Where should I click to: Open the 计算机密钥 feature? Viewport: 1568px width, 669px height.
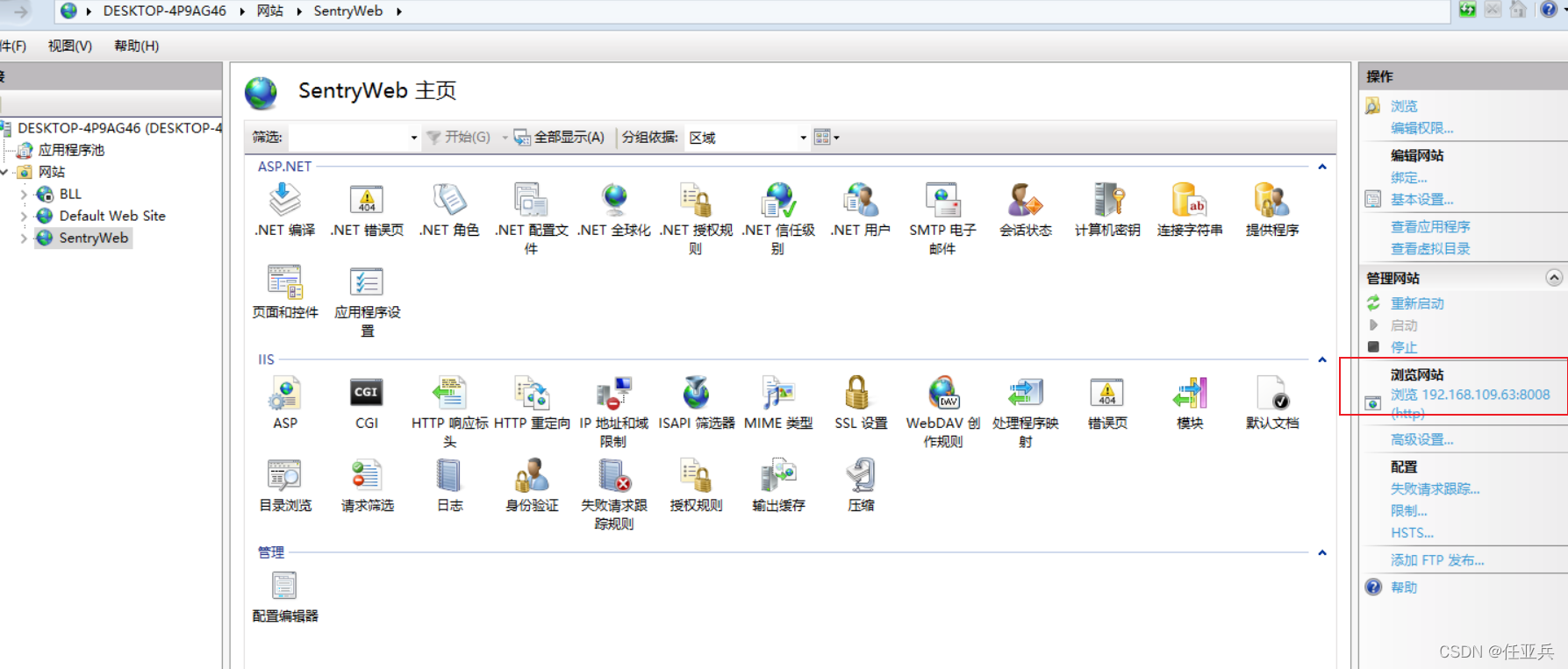[1107, 210]
